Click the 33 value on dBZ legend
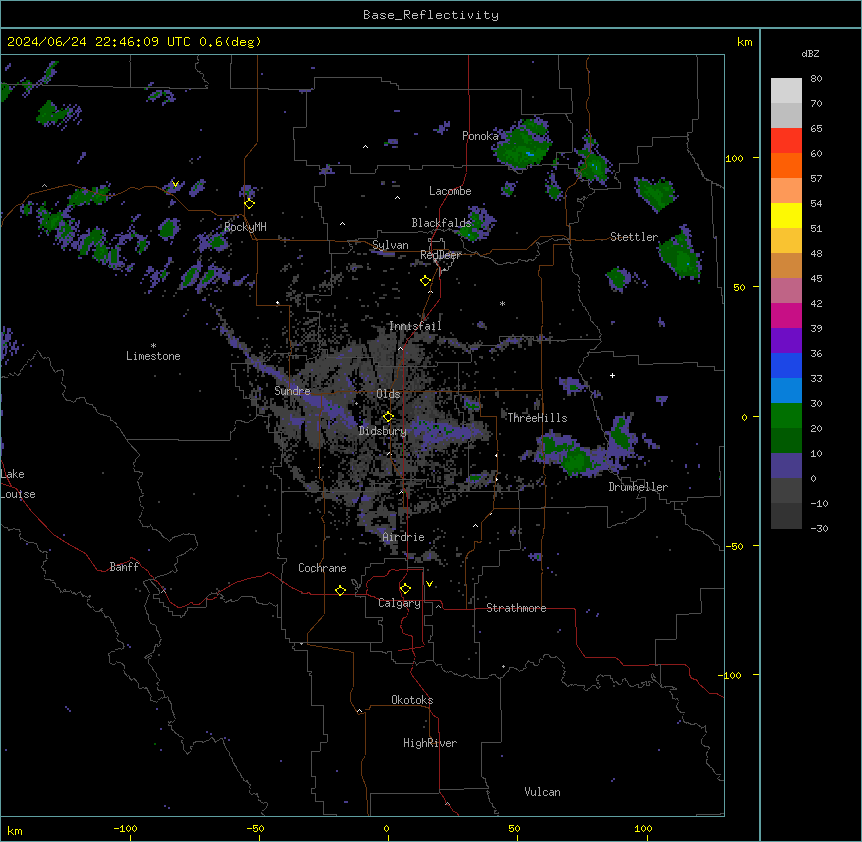Viewport: 862px width, 842px height. 816,379
